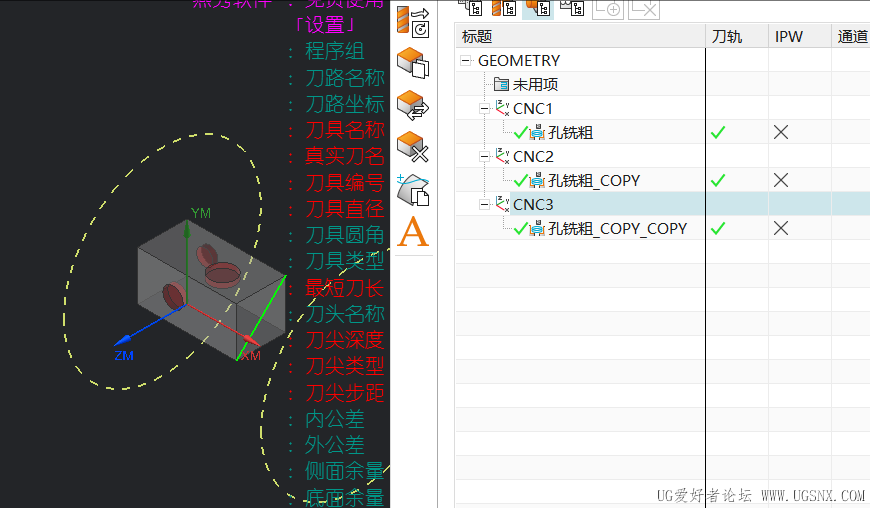The height and width of the screenshot is (508, 870).
Task: Click the 外公差 label
Action: click(x=335, y=445)
